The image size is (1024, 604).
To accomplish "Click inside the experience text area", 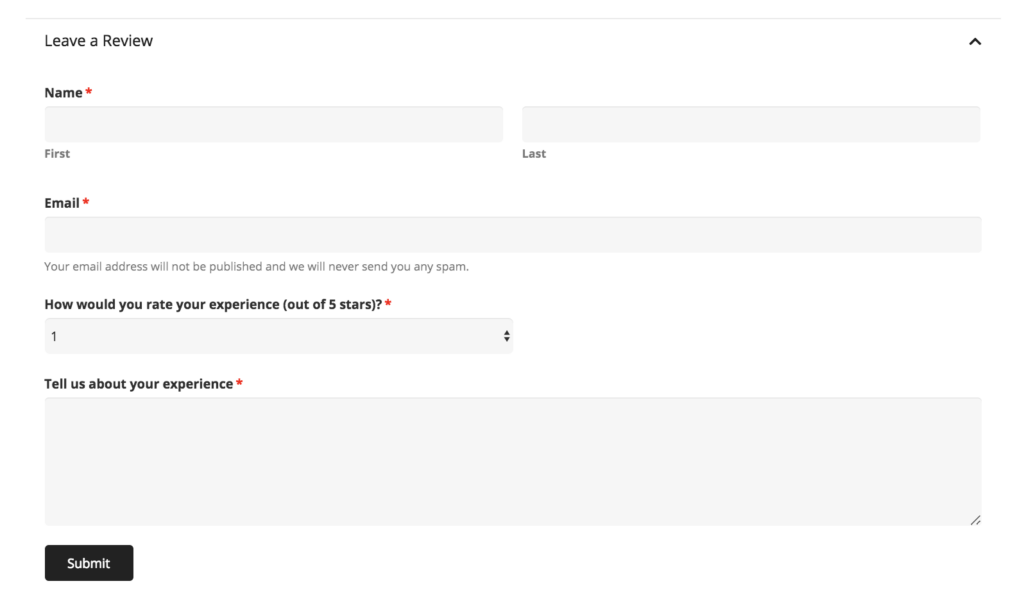I will click(512, 461).
